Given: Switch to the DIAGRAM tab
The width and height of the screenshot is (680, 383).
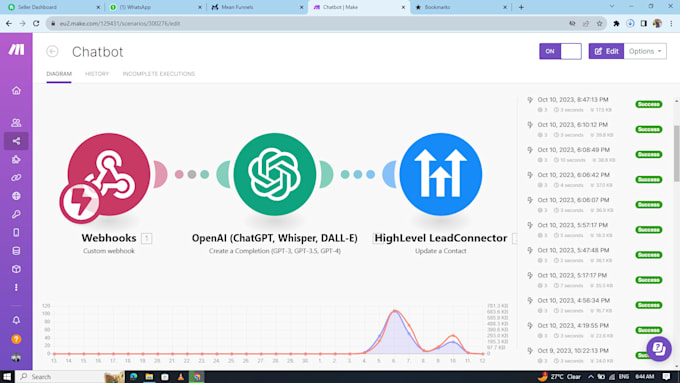Looking at the screenshot, I should coord(59,74).
